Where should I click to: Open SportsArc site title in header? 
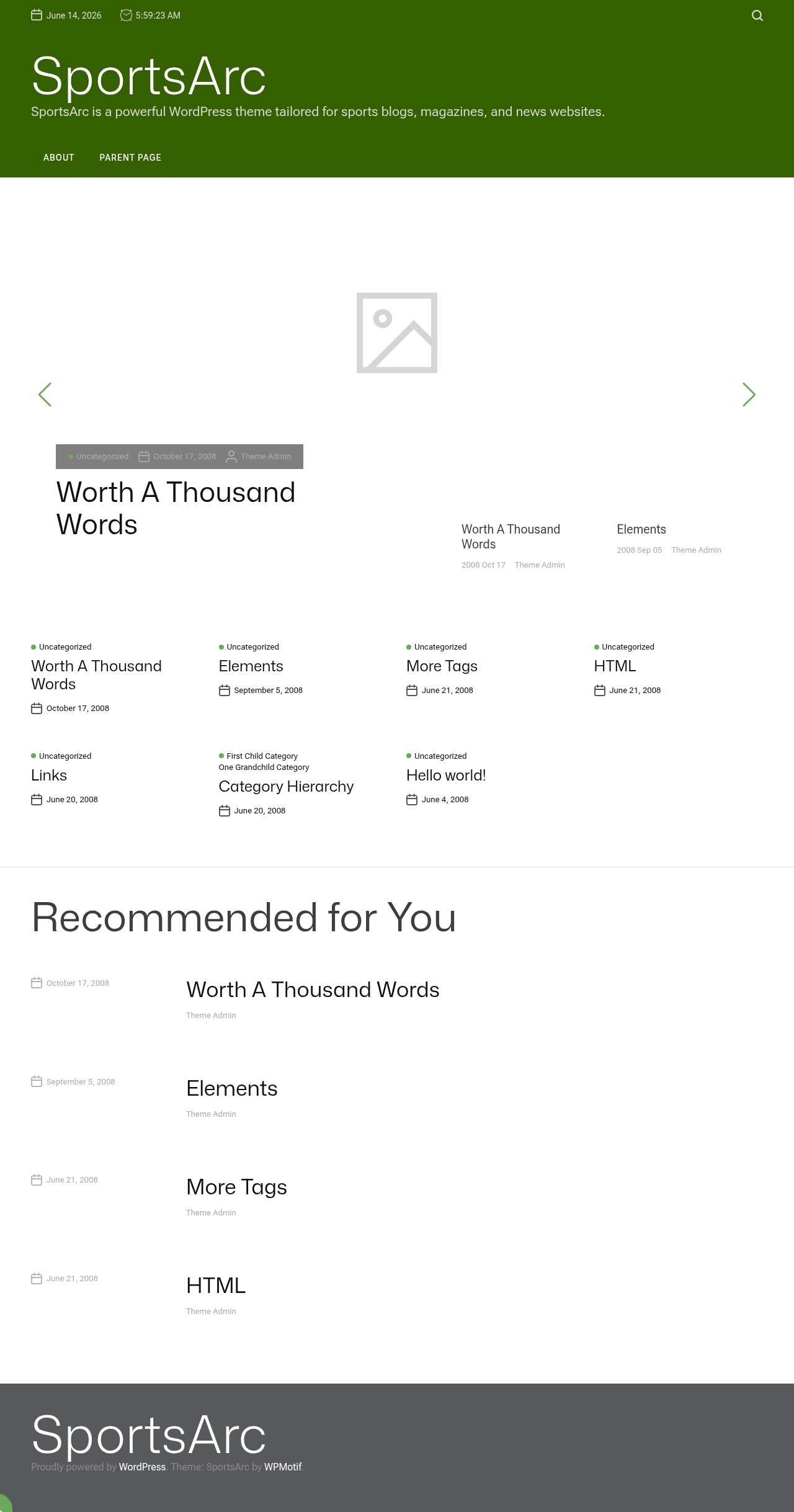point(149,76)
